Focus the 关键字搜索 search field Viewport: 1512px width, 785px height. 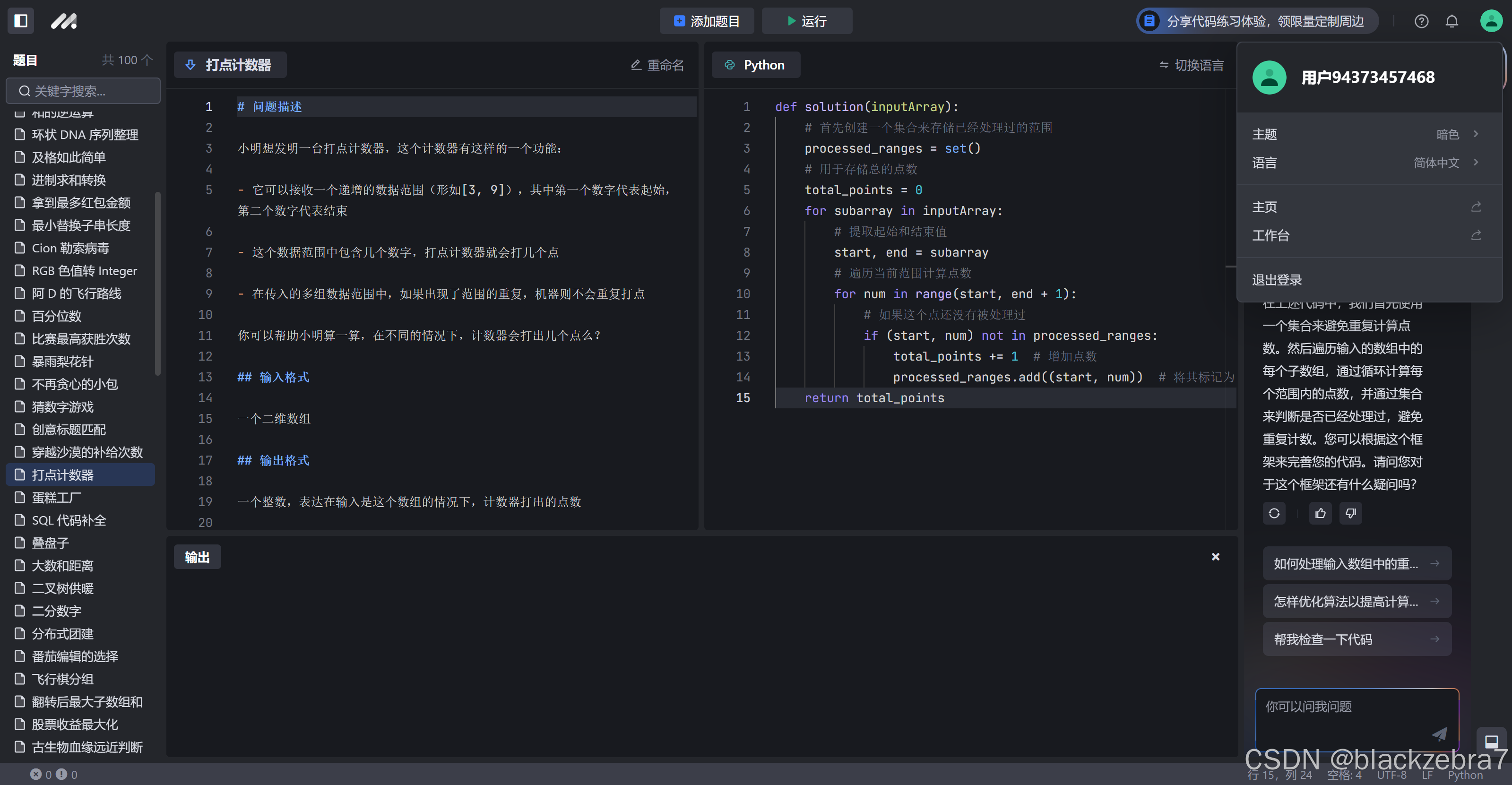click(83, 91)
